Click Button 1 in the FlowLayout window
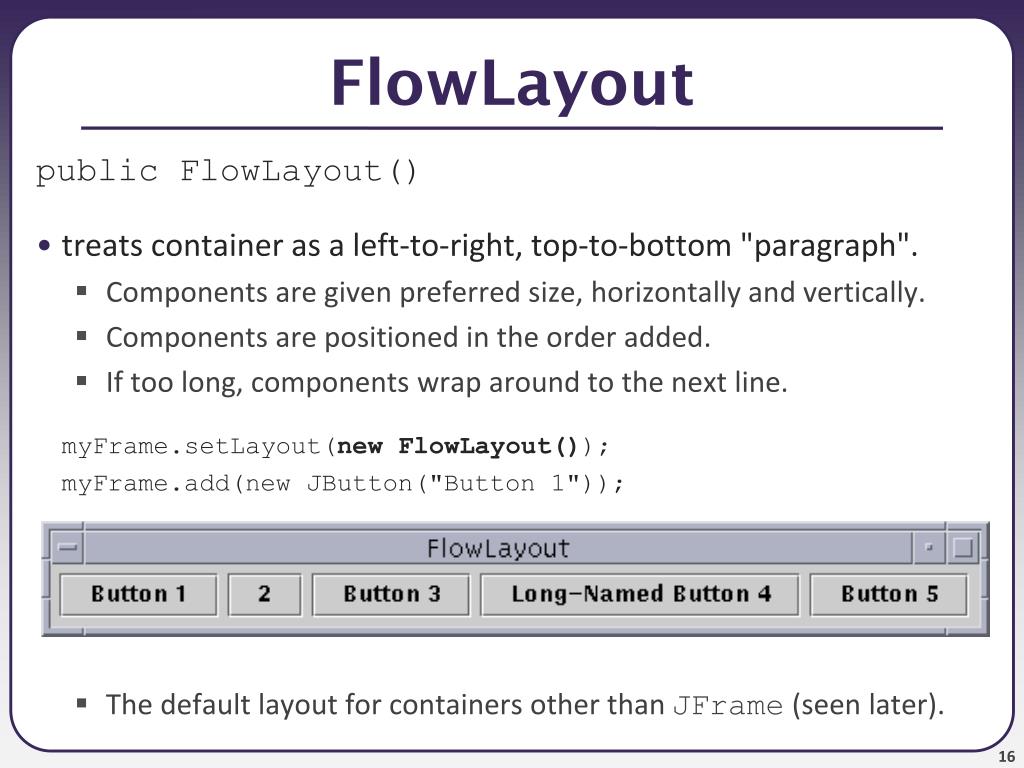The height and width of the screenshot is (768, 1024). pos(138,594)
